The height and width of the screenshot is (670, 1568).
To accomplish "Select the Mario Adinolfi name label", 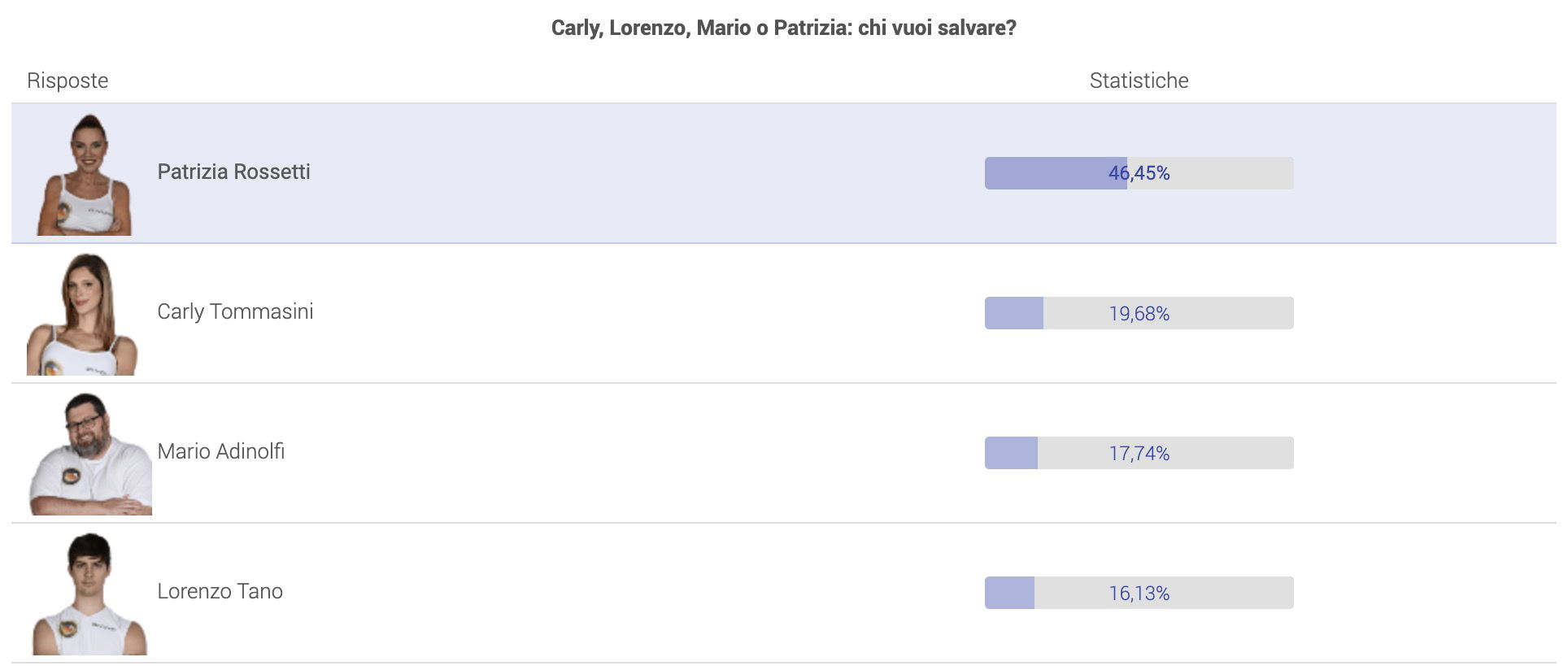I will click(220, 451).
